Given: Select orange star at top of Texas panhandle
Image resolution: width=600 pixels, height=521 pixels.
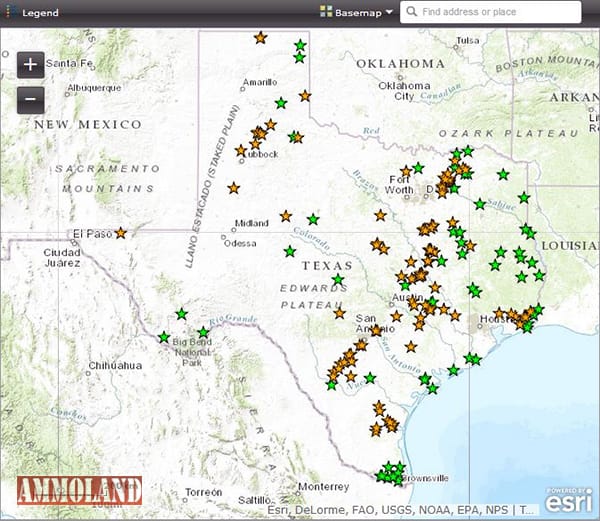Looking at the screenshot, I should tap(260, 37).
